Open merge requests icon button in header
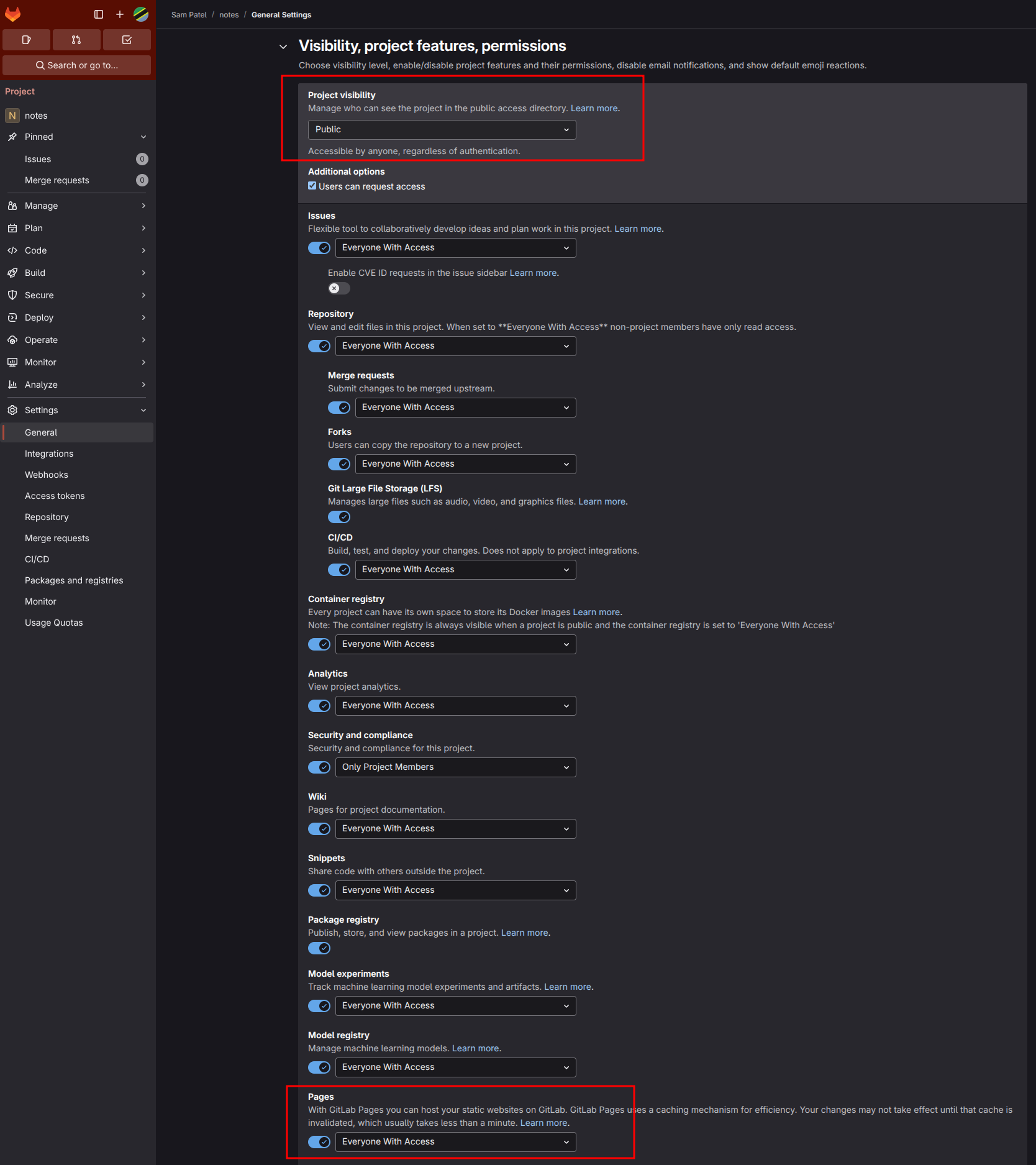This screenshot has width=1036, height=1165. click(x=76, y=40)
